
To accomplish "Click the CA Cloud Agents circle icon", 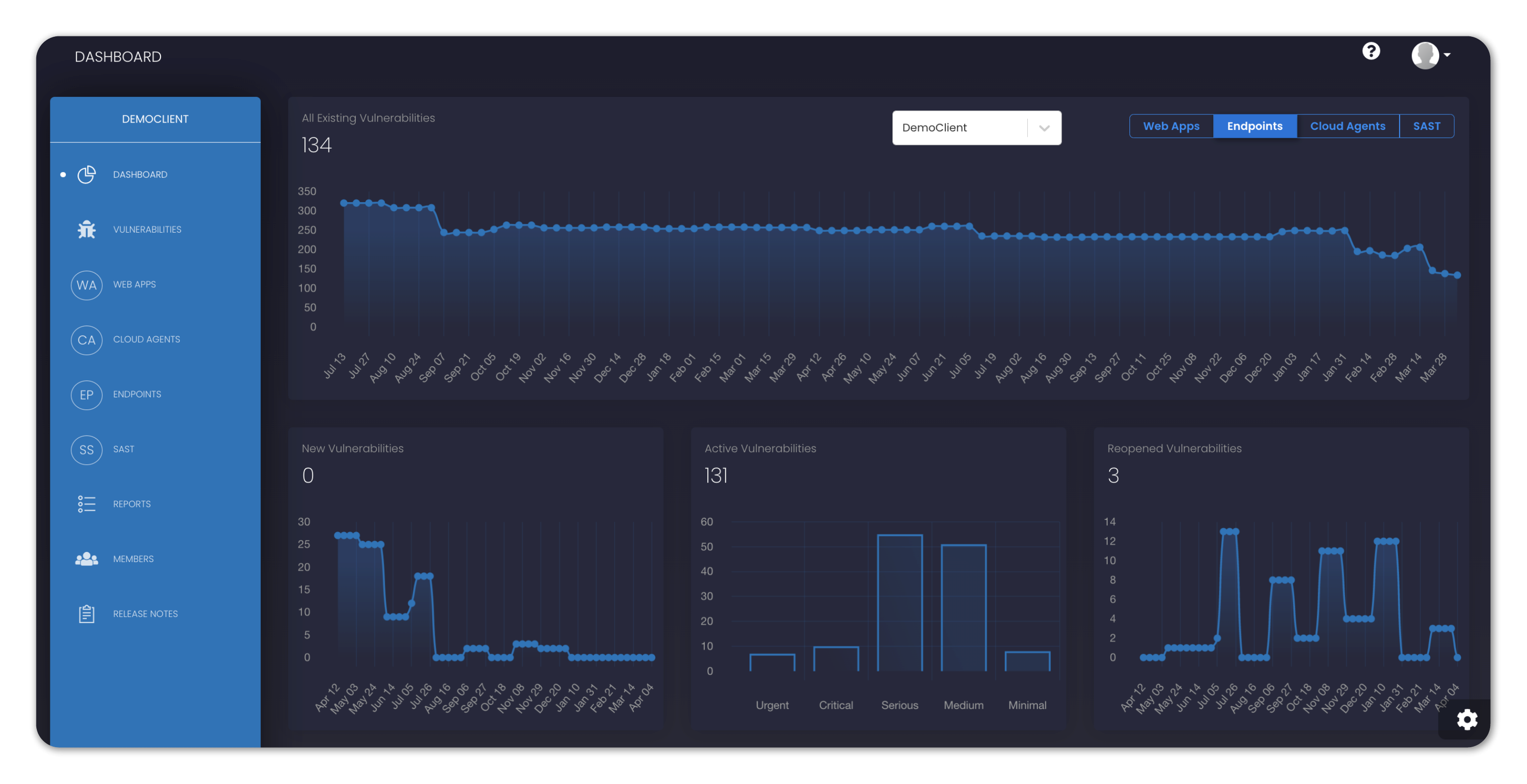I will click(x=87, y=340).
